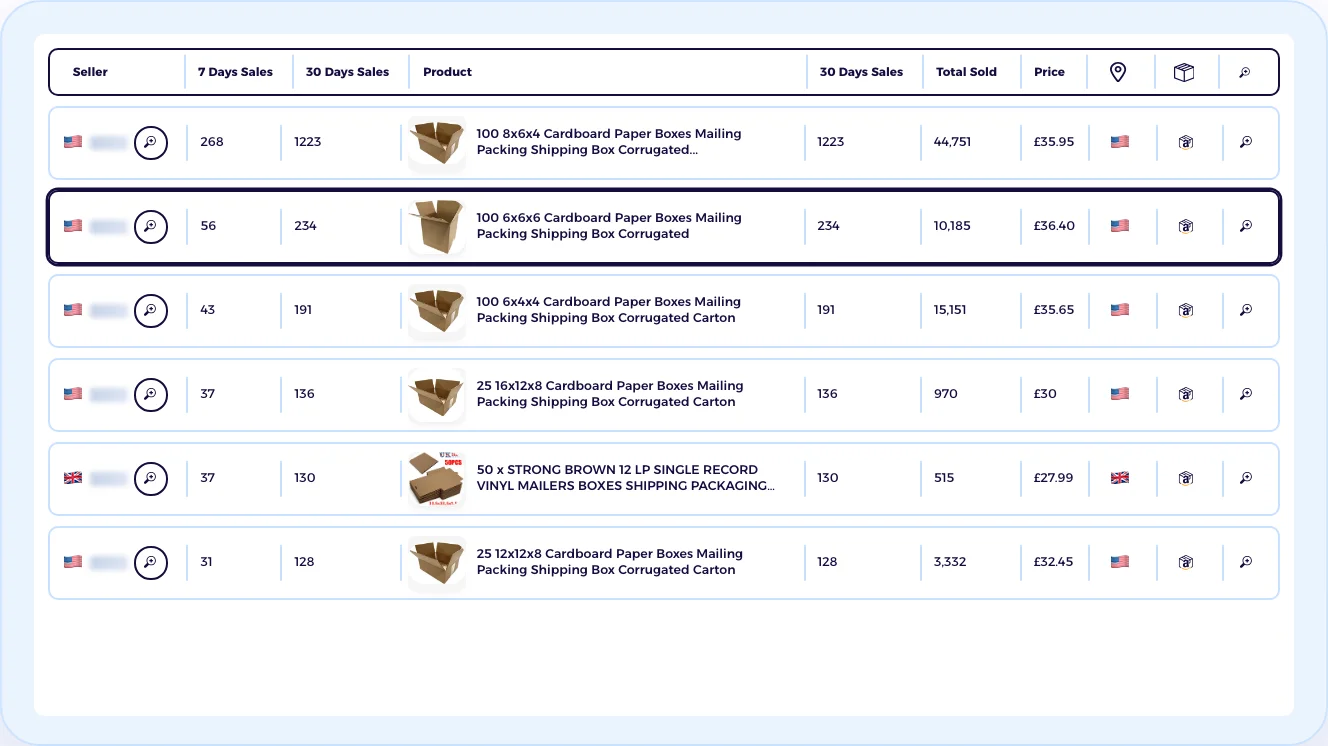
Task: Click seller search icon in 6x6x6 boxes row
Action: click(x=151, y=226)
